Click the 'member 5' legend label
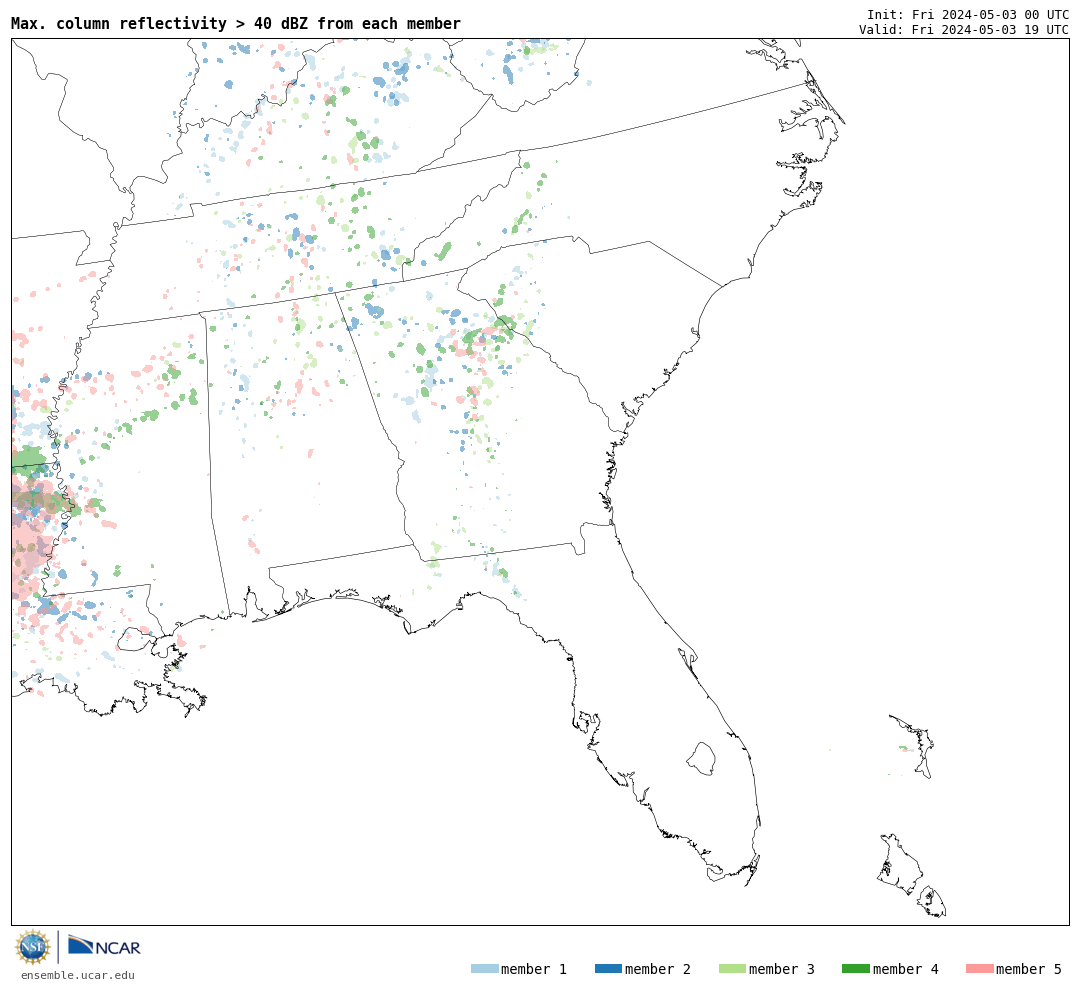Screen dimensions: 1080x988 point(1029,969)
